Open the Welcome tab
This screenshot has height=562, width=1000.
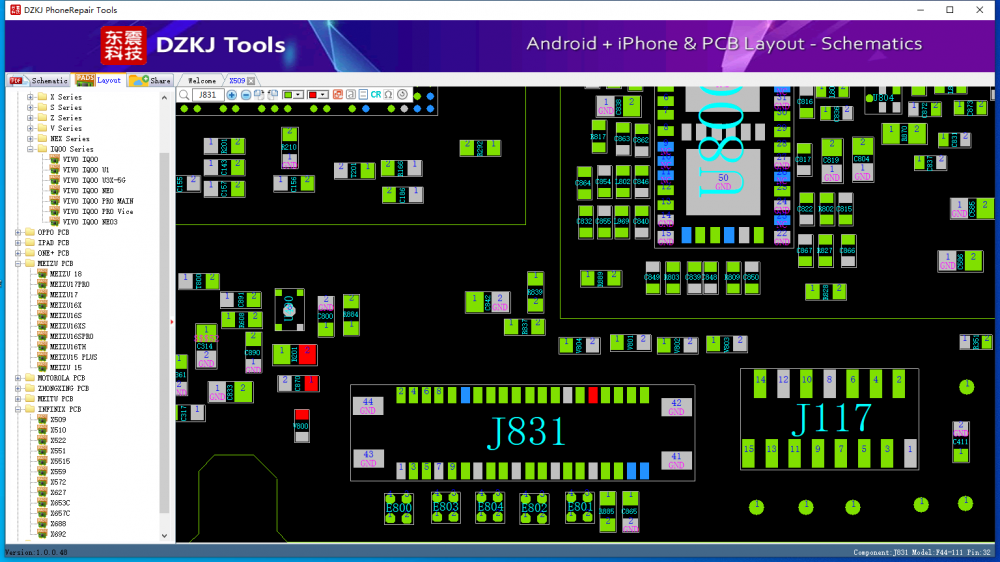pos(201,80)
